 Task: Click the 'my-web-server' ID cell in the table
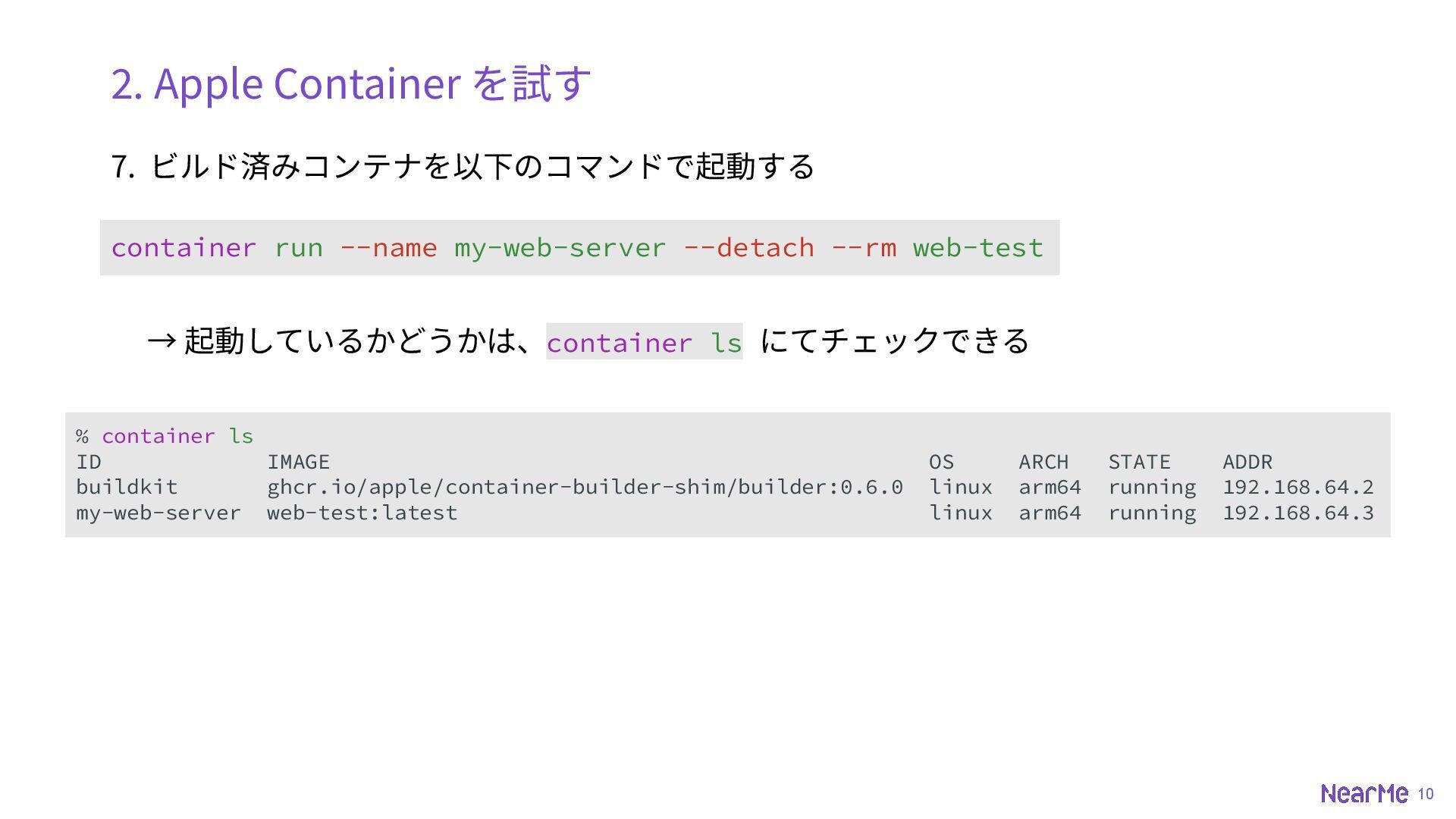(x=158, y=513)
